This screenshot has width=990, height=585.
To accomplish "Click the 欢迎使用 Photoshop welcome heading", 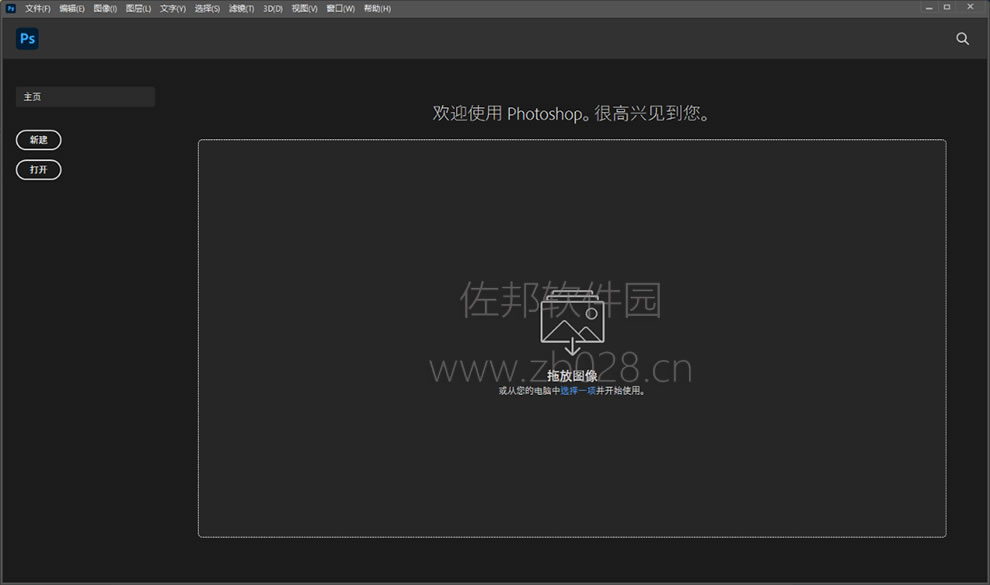I will click(x=571, y=114).
